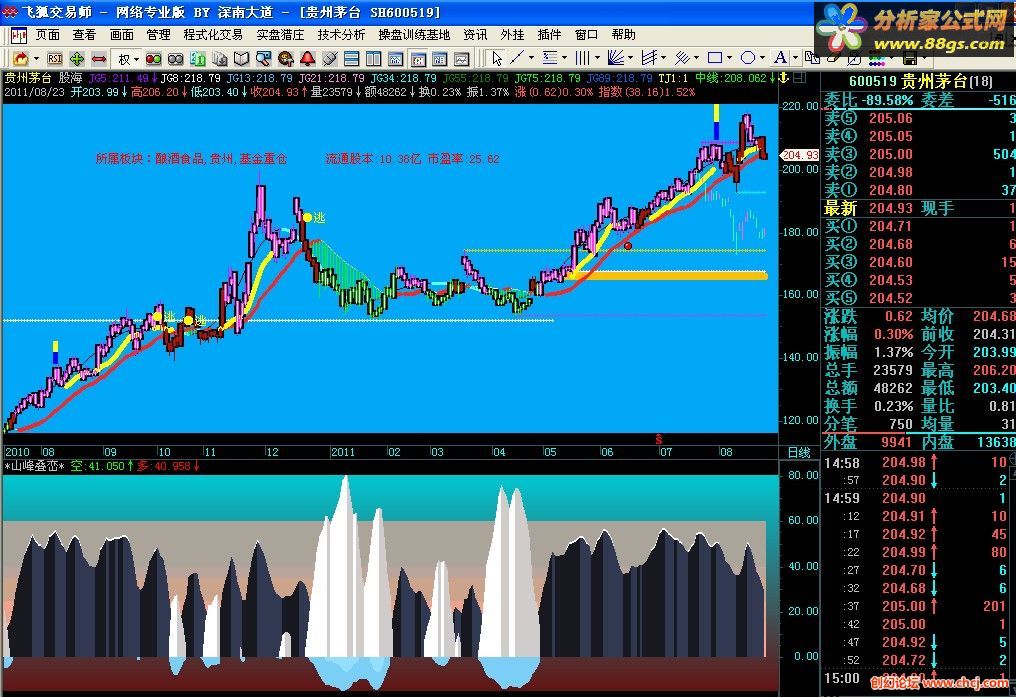The image size is (1016, 697).
Task: Open the 技术分析 menu
Action: coord(341,35)
